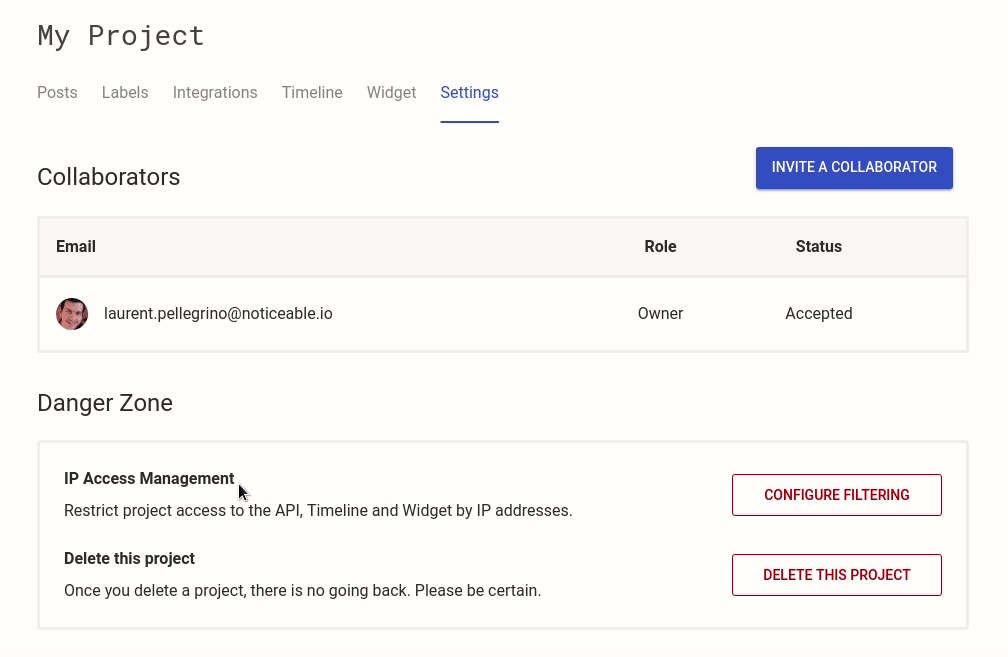The width and height of the screenshot is (1008, 657).
Task: Click the Owner role cell
Action: 660,314
